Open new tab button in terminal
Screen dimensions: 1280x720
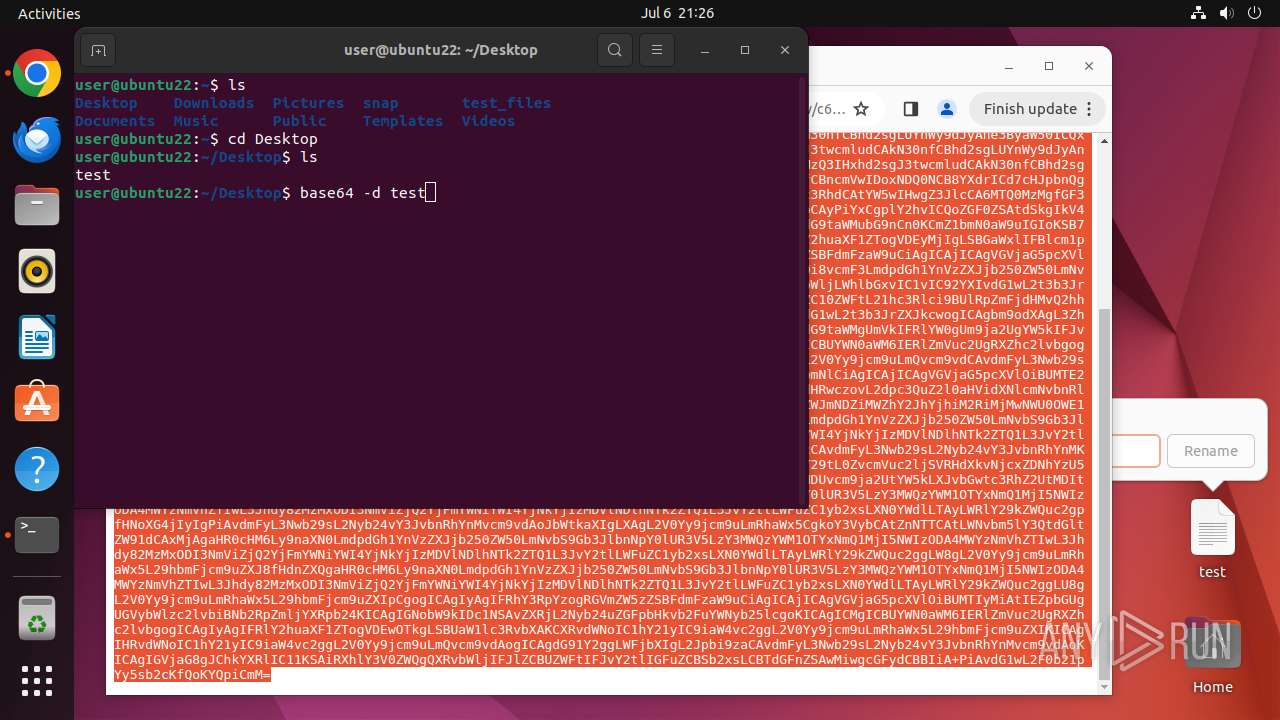(x=98, y=50)
